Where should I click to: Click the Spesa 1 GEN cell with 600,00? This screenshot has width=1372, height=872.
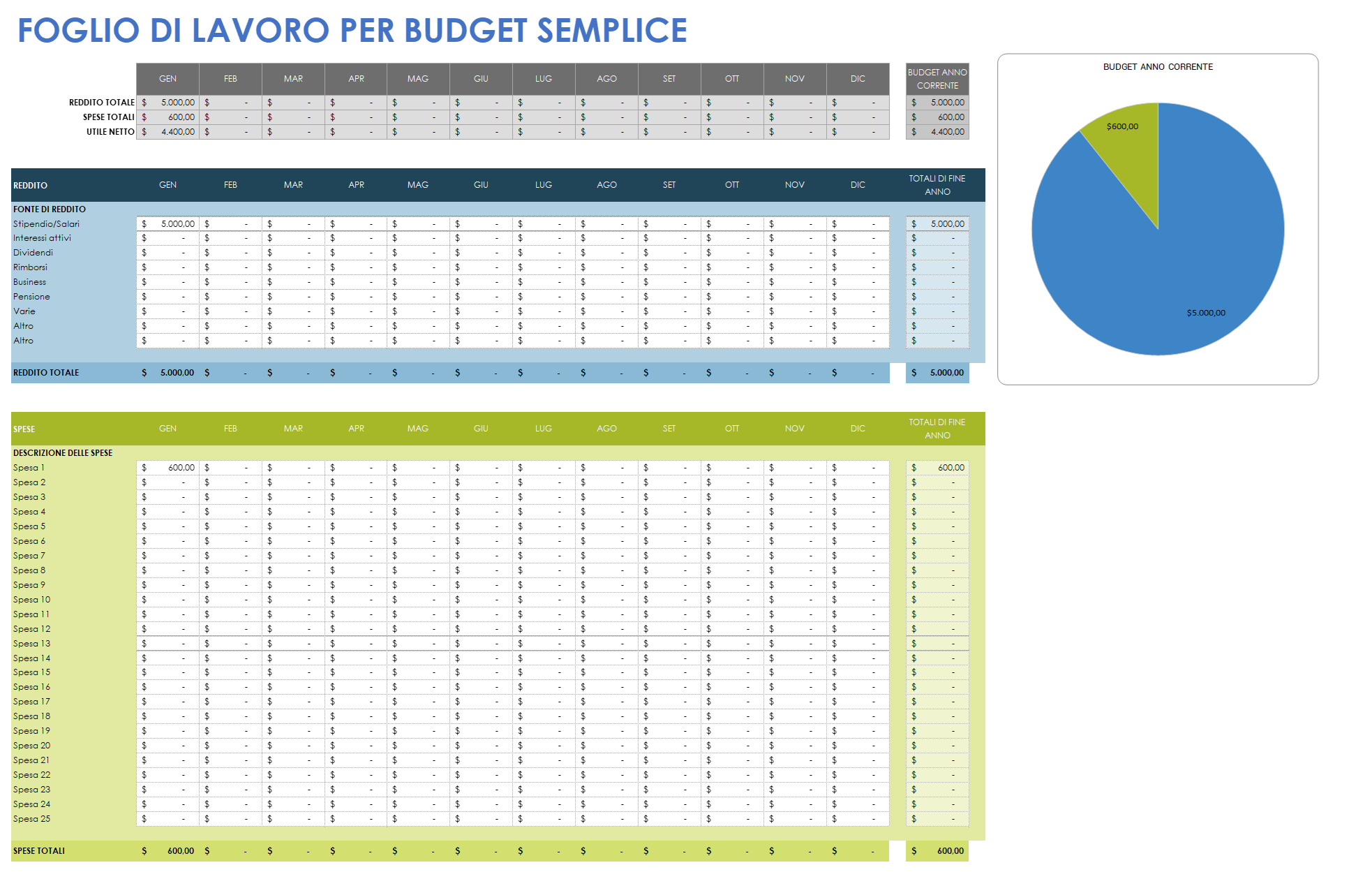[168, 468]
